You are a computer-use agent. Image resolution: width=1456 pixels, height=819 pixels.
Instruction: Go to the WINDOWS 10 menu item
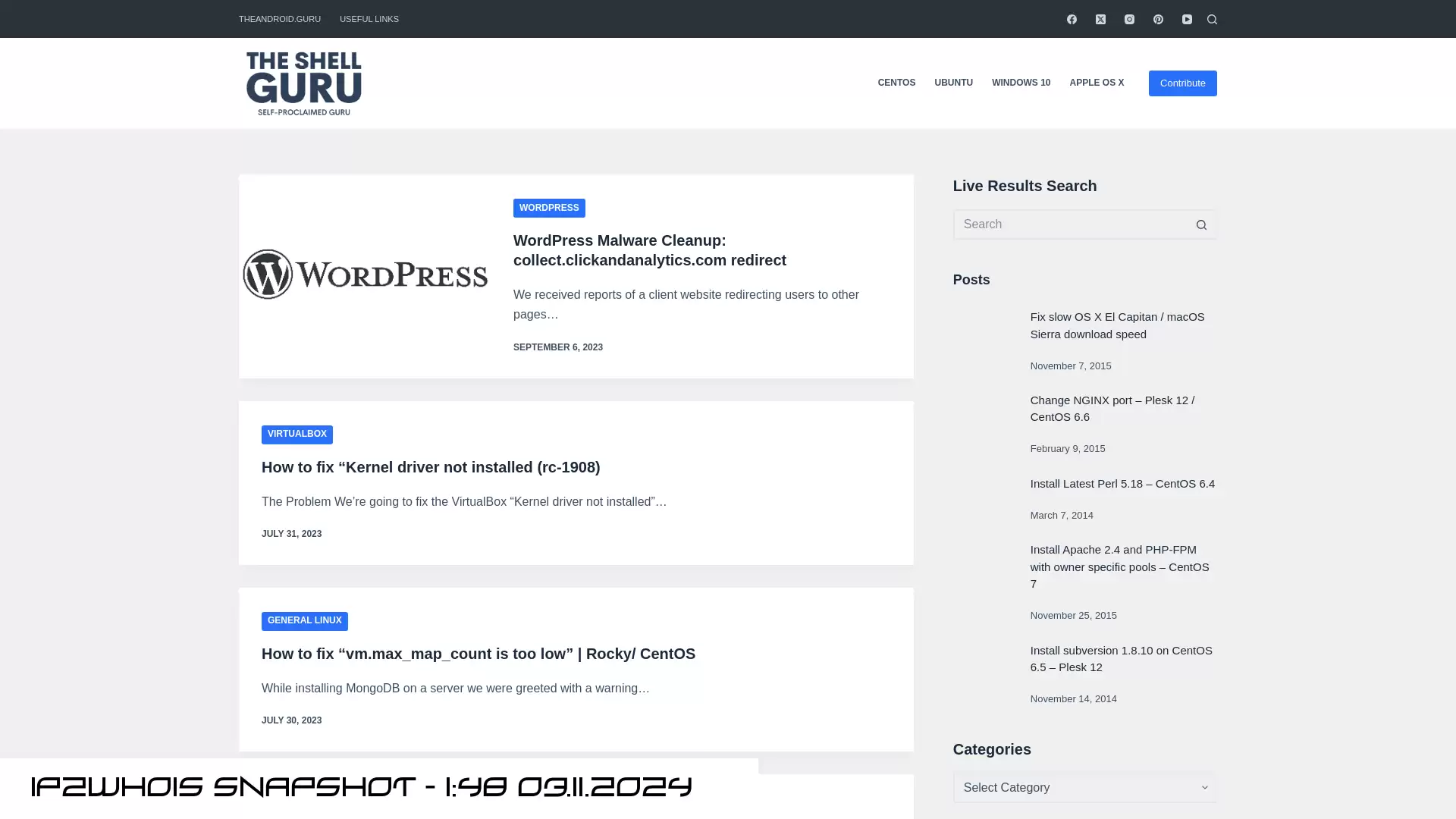[1021, 83]
